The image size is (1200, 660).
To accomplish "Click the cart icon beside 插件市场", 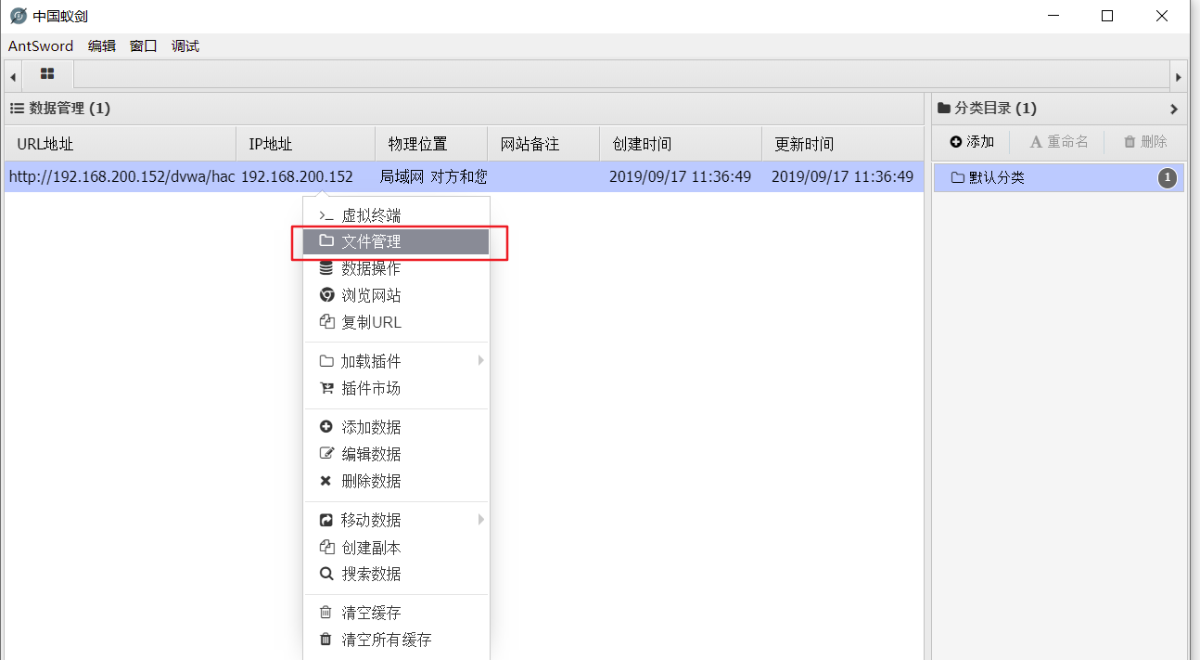I will 326,388.
